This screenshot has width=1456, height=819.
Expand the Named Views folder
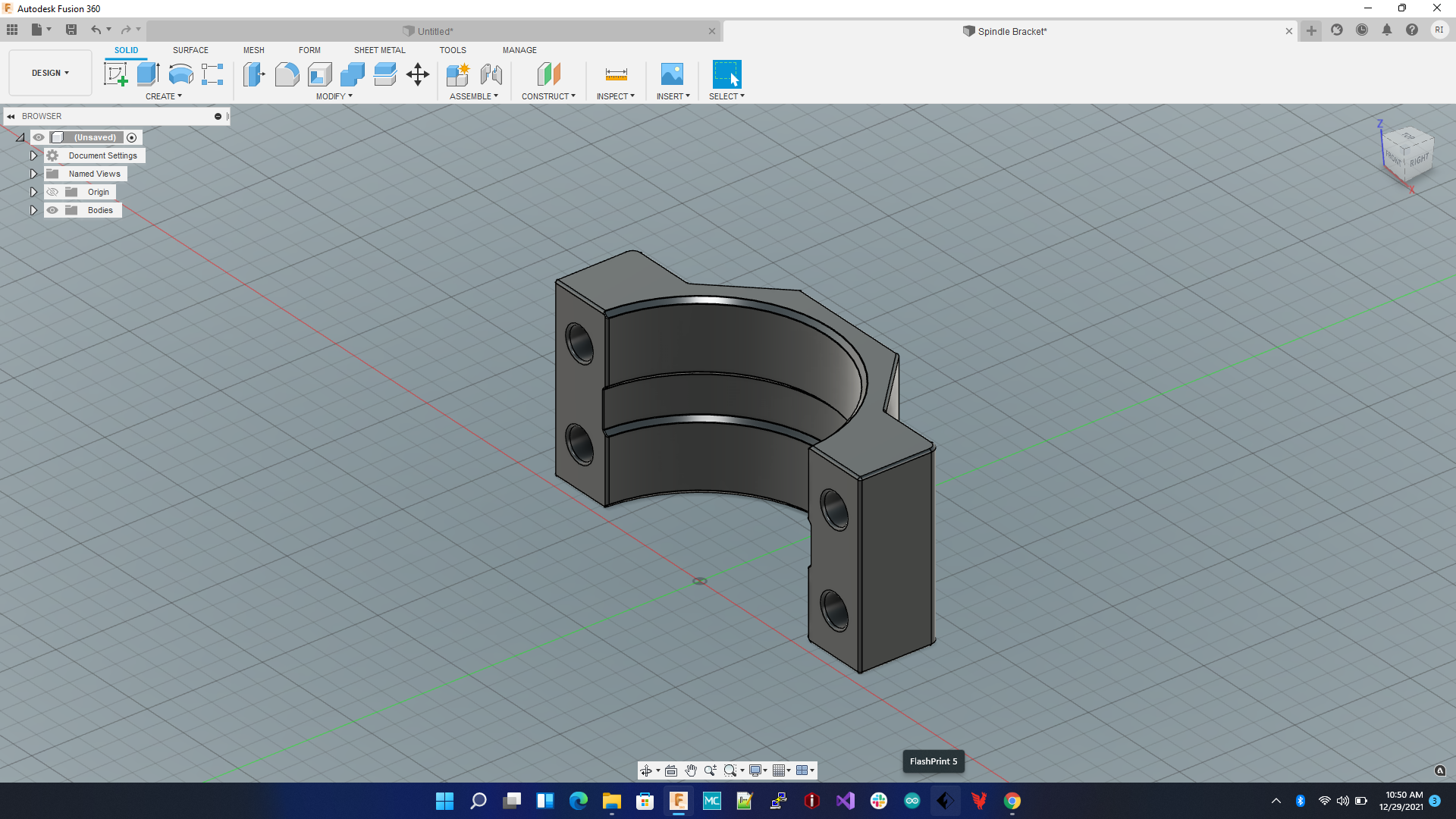coord(33,174)
